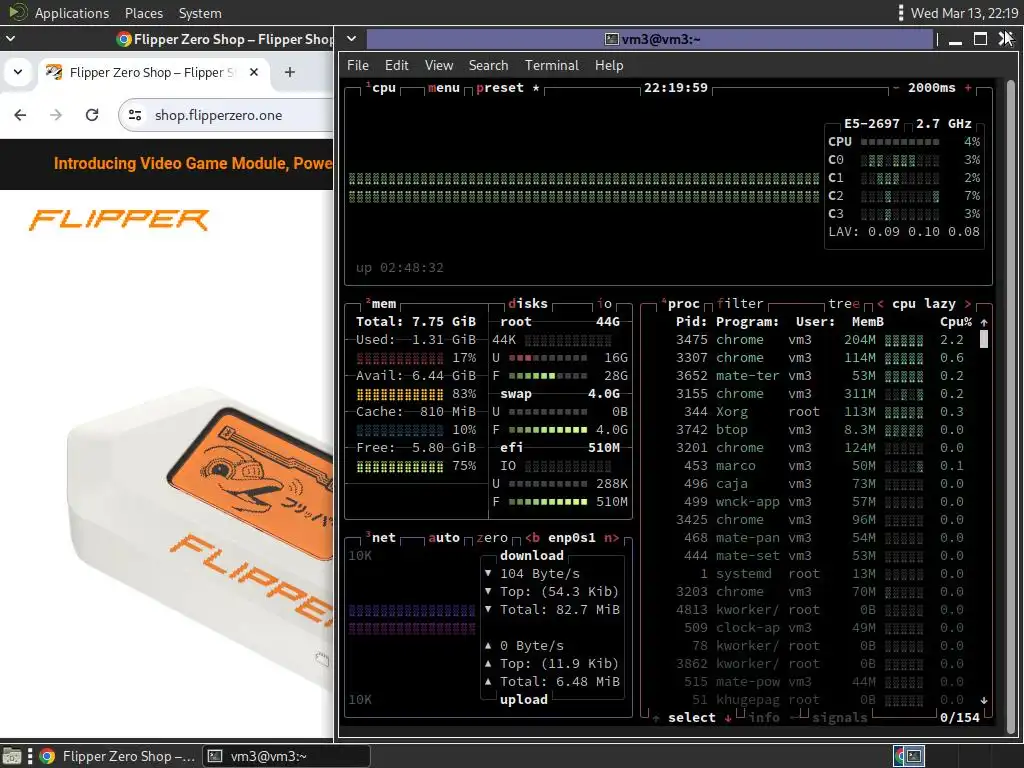The height and width of the screenshot is (768, 1024).
Task: Select process 3475 chrome row
Action: (820, 340)
